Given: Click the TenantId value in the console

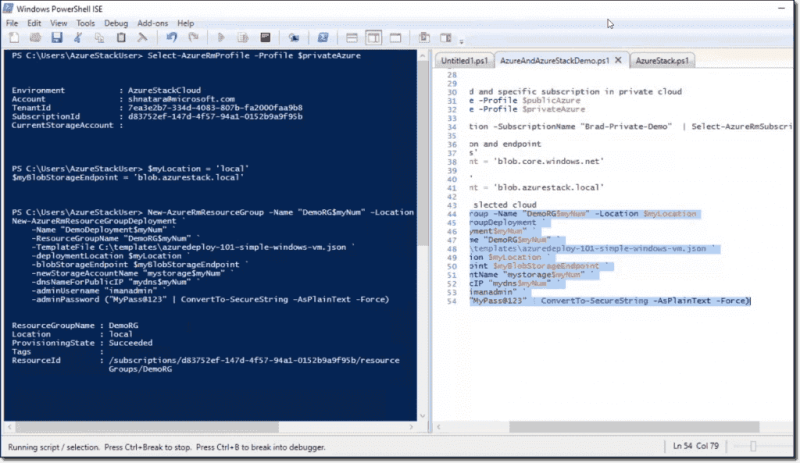Looking at the screenshot, I should (x=215, y=108).
